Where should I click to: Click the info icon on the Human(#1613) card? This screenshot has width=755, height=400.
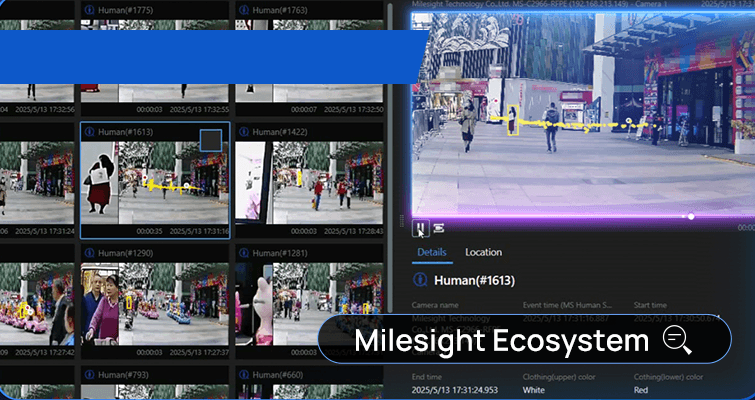89,132
